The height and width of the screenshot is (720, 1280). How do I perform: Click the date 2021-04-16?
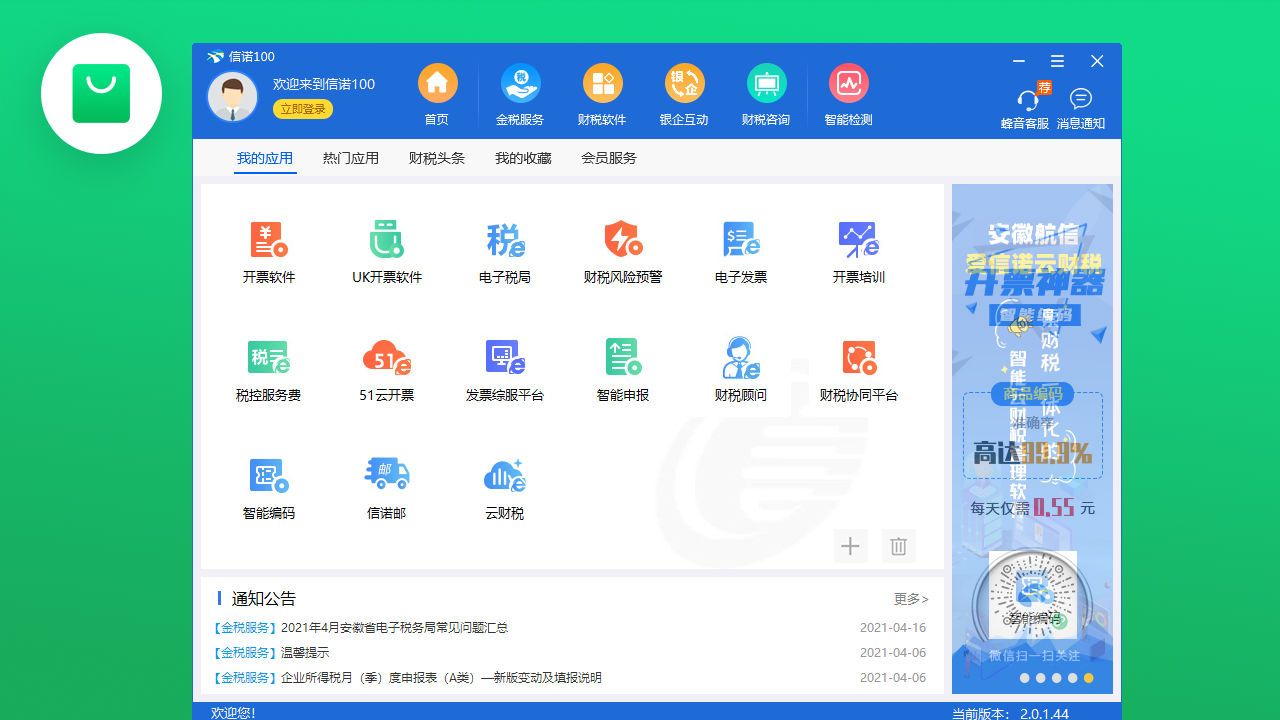point(893,628)
